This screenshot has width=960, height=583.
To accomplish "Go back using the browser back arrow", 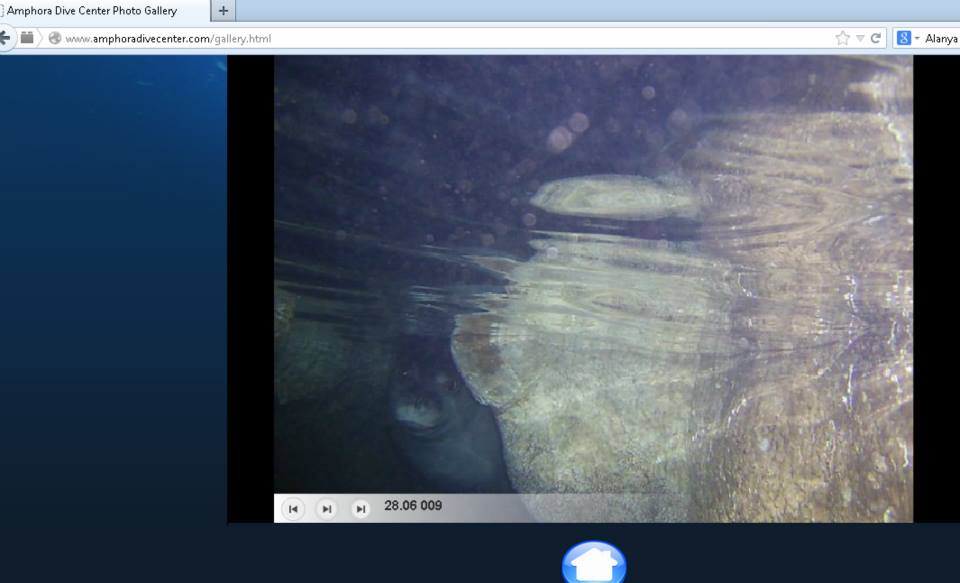I will (5, 38).
